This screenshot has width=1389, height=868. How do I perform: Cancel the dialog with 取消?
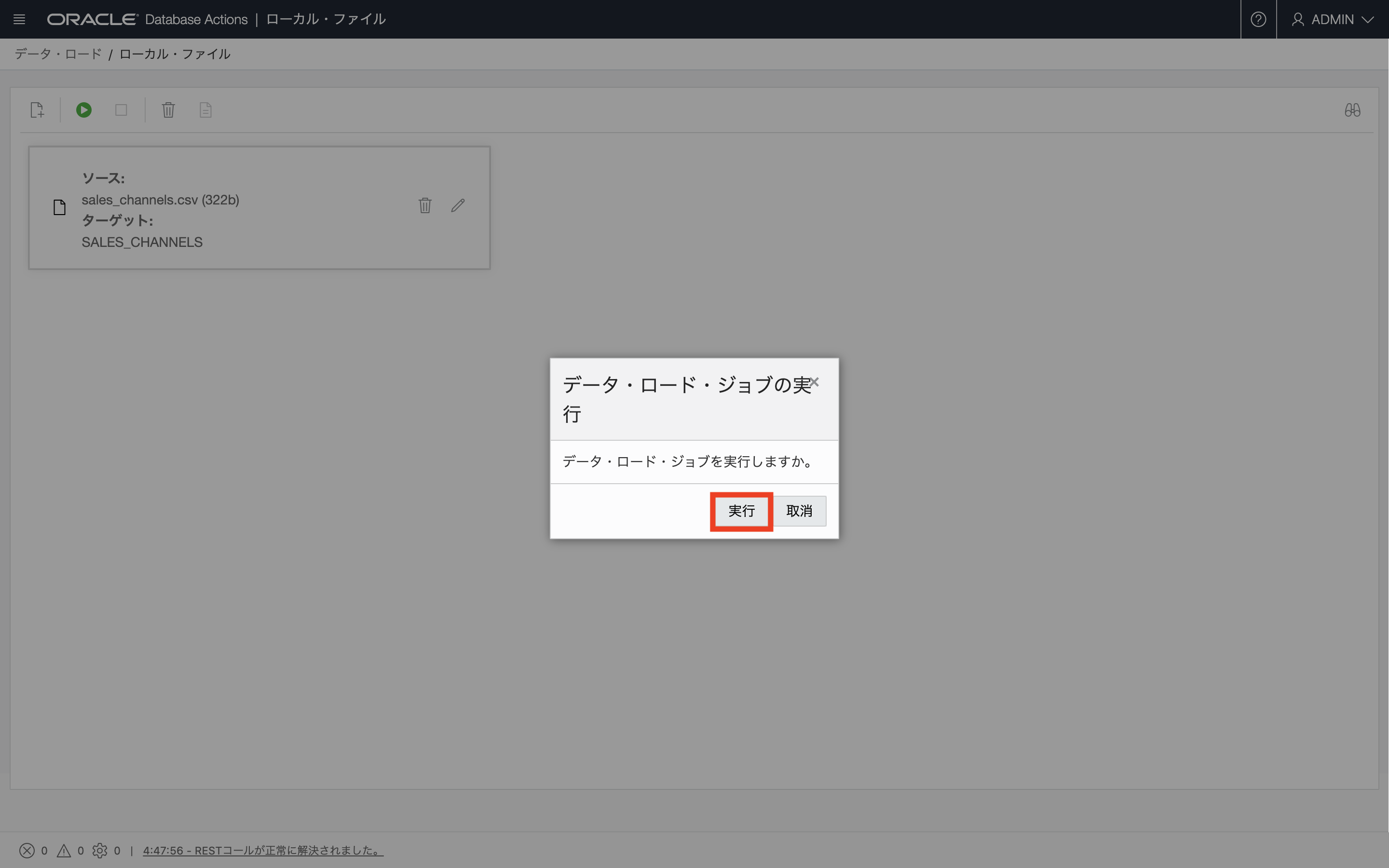tap(800, 510)
